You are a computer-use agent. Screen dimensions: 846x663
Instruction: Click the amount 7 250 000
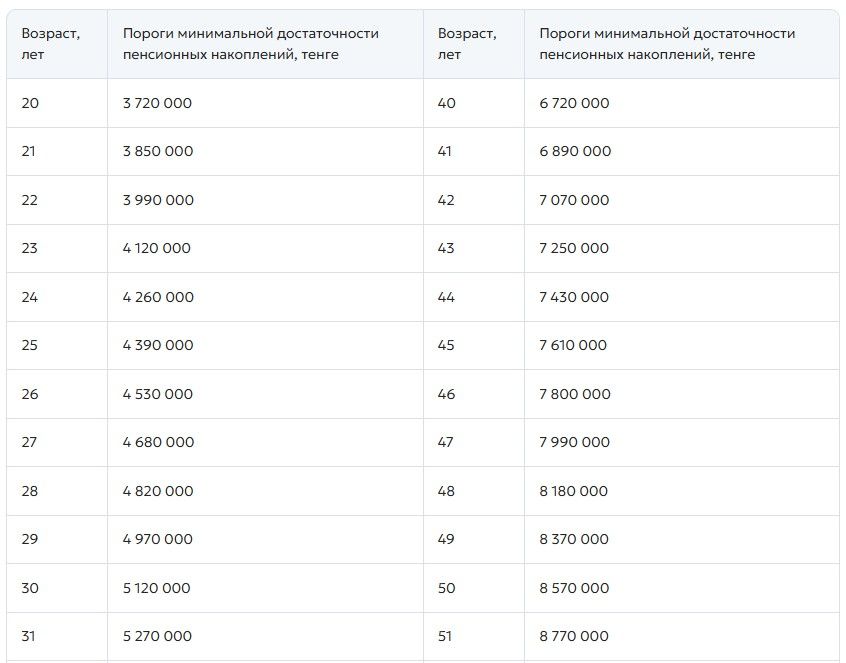[x=574, y=248]
